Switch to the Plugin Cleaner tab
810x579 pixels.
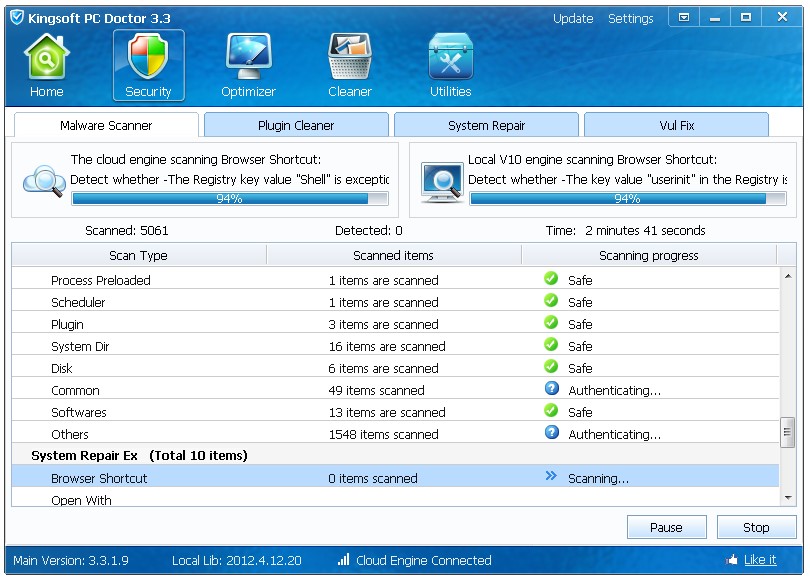coord(296,126)
